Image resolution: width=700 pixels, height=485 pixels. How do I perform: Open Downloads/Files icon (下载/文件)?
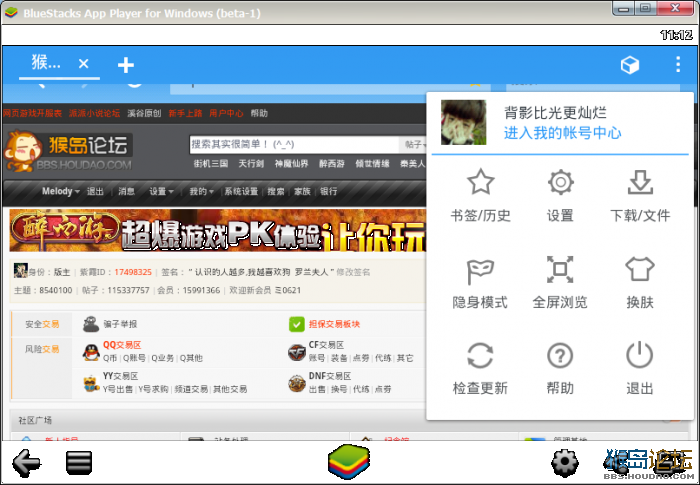click(640, 182)
